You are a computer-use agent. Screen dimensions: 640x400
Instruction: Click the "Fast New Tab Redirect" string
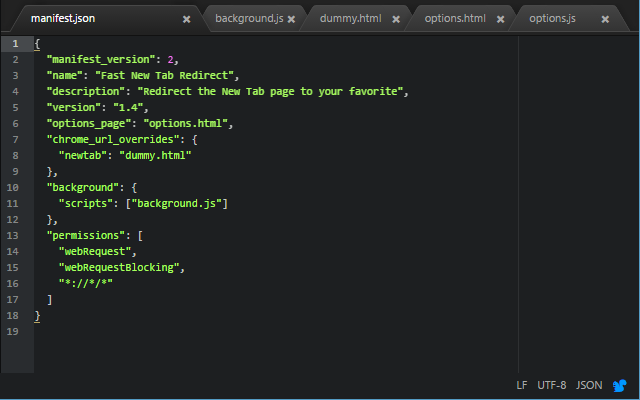click(164, 76)
